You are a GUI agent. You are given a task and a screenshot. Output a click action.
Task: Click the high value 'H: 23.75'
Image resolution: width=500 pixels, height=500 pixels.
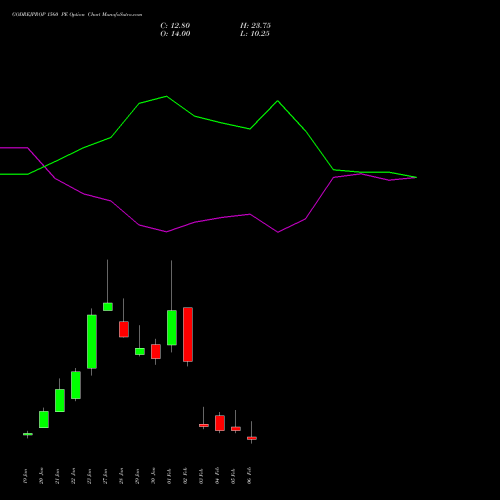point(255,26)
